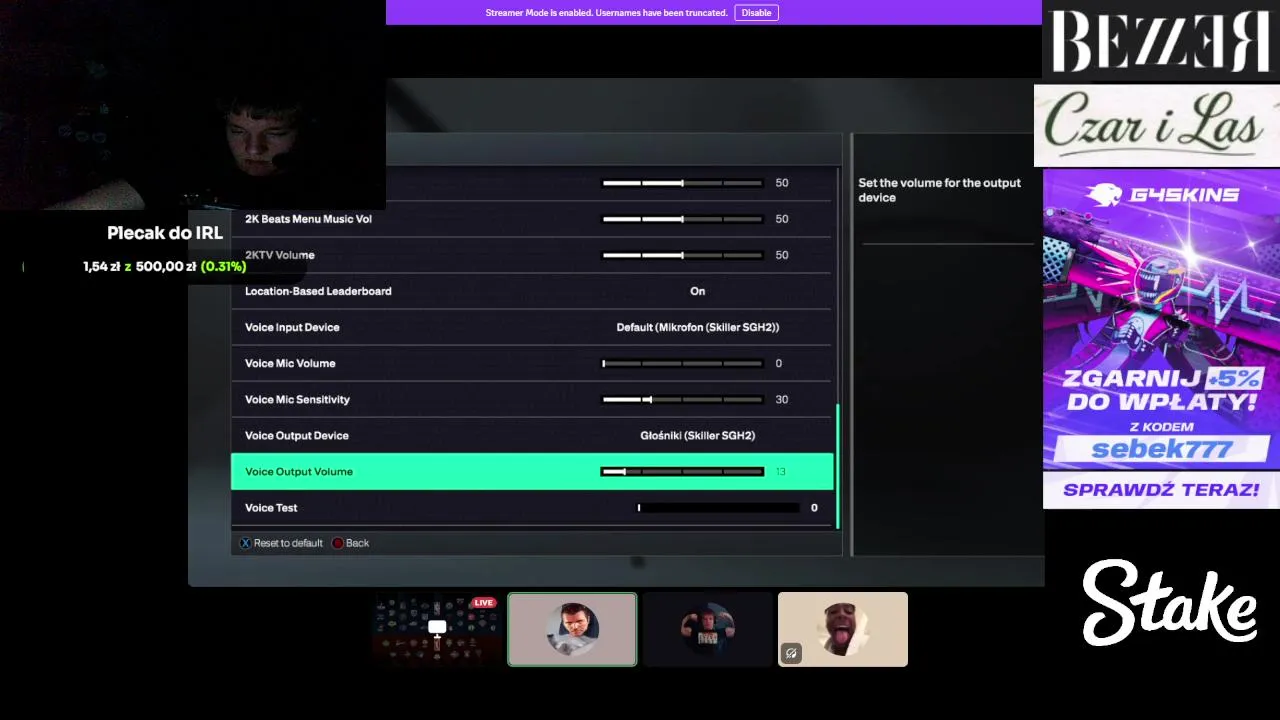Adjust the Voice Mic Sensitivity slider
1280x720 pixels.
click(x=682, y=400)
